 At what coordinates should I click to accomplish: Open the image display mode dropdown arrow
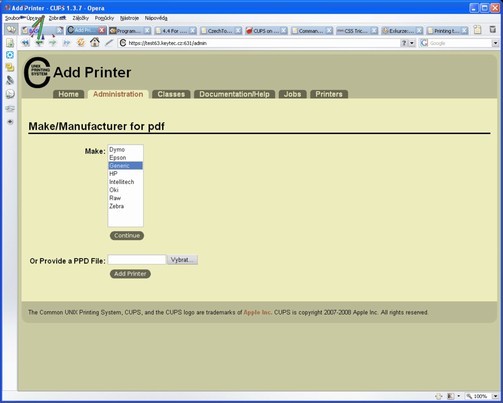459,396
